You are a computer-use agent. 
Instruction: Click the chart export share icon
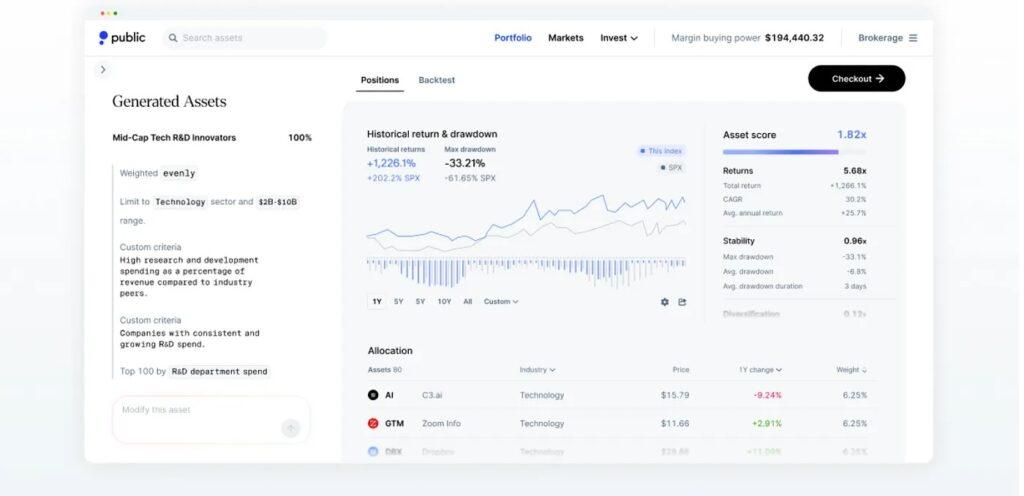pyautogui.click(x=683, y=302)
